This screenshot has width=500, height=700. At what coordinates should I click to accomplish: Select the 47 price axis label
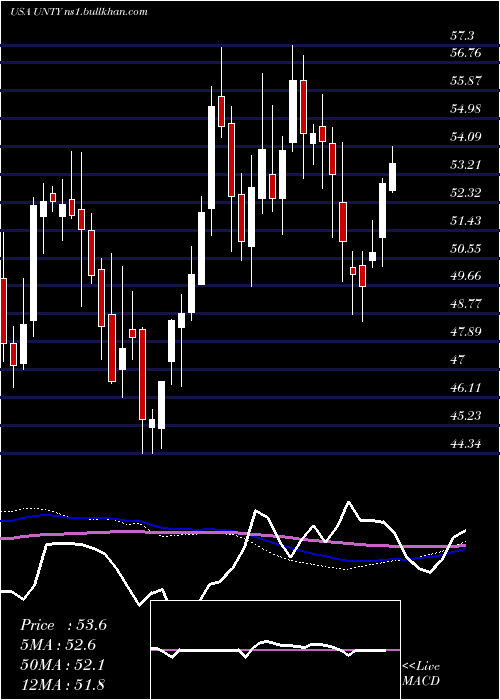point(458,359)
